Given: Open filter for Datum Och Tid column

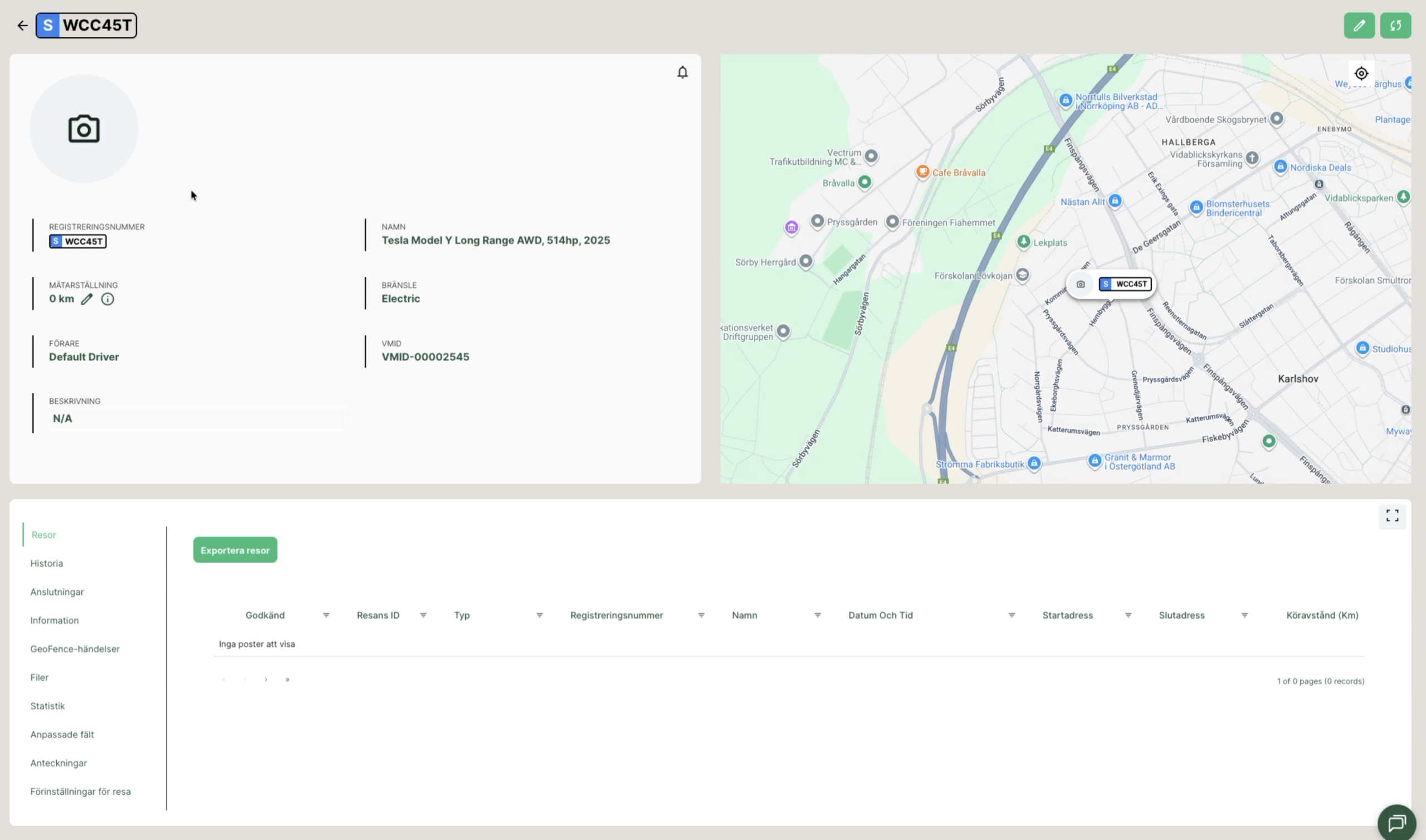Looking at the screenshot, I should pos(1012,616).
